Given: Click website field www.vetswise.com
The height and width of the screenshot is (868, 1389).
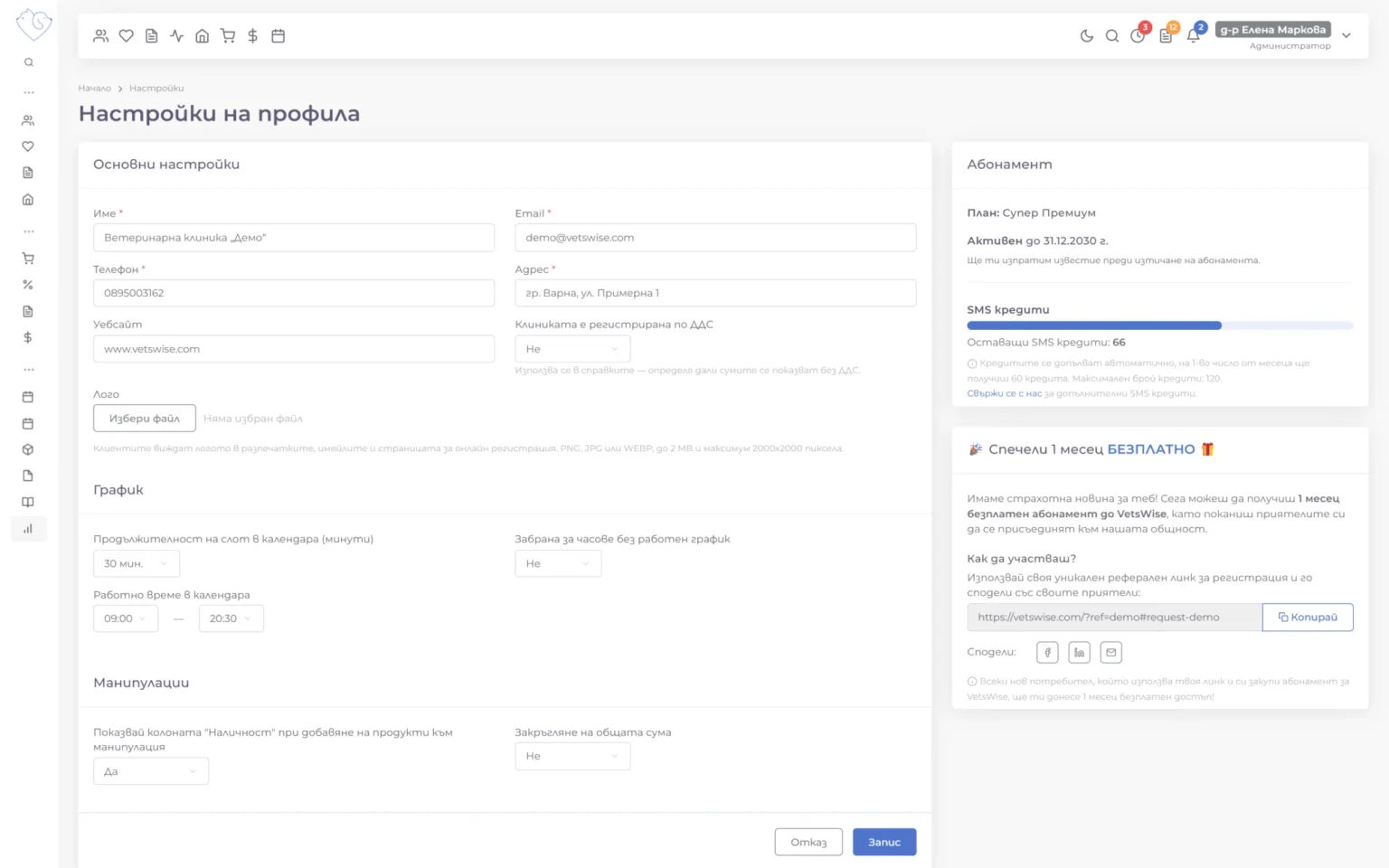Looking at the screenshot, I should pos(294,349).
